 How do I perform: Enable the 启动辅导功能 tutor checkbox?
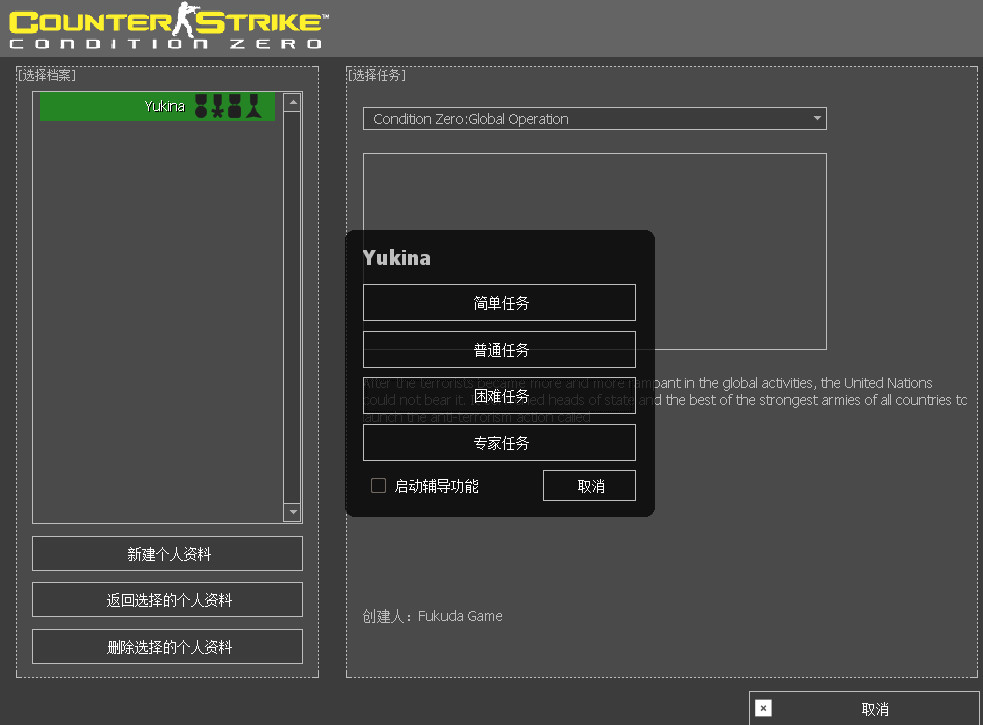pos(378,485)
